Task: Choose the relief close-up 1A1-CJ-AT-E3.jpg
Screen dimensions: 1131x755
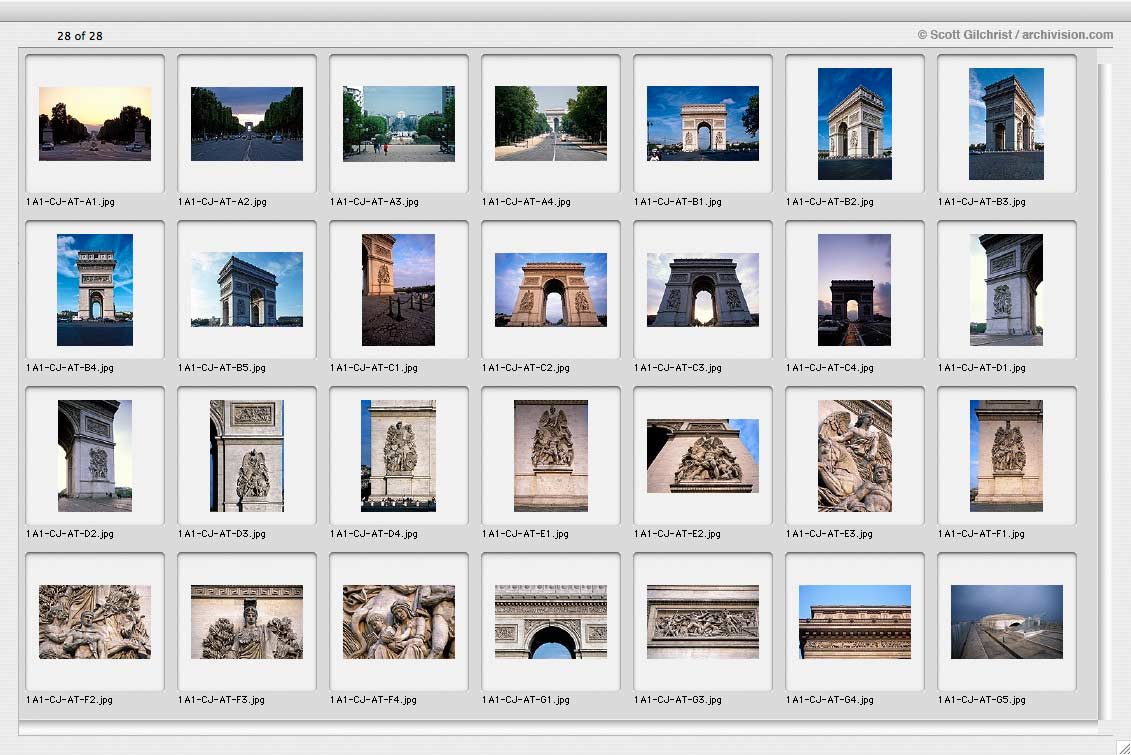Action: [x=855, y=456]
